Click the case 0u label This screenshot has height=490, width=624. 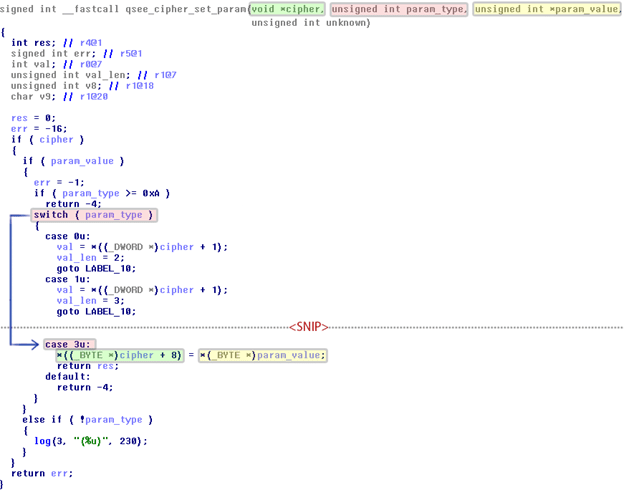pyautogui.click(x=67, y=236)
